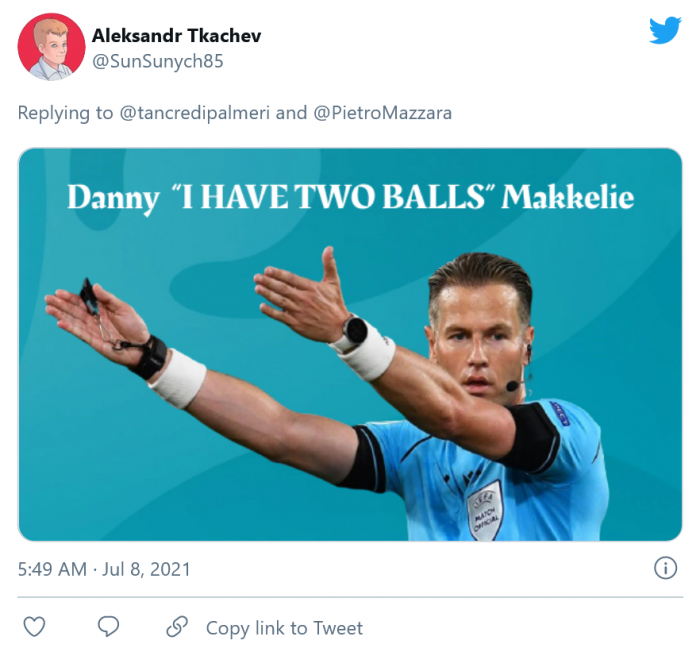Click the Jul 8, 2021 date
Viewport: 700px width, 648px height.
[x=147, y=570]
